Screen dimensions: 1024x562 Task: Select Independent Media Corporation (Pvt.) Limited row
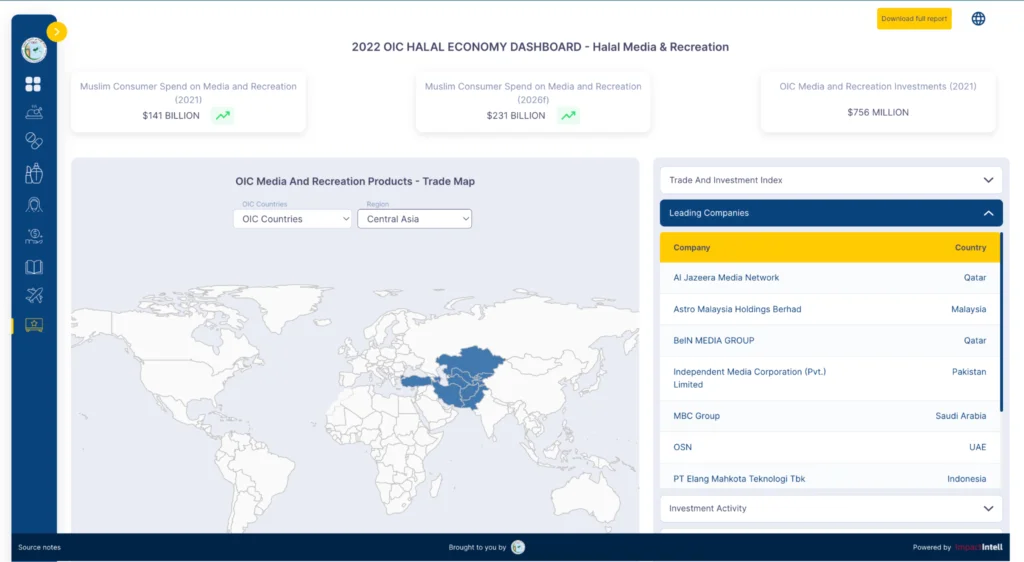[829, 379]
